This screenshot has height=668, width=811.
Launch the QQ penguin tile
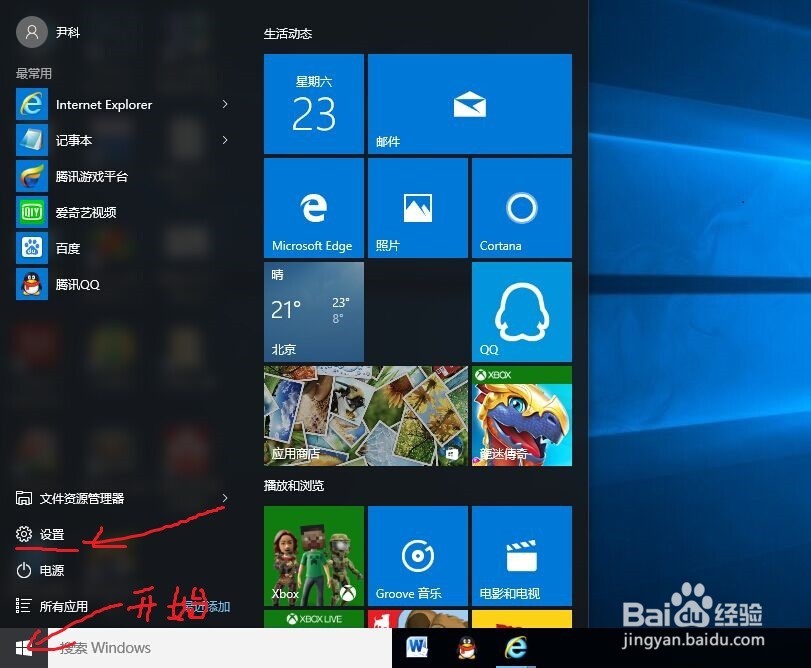coord(522,312)
